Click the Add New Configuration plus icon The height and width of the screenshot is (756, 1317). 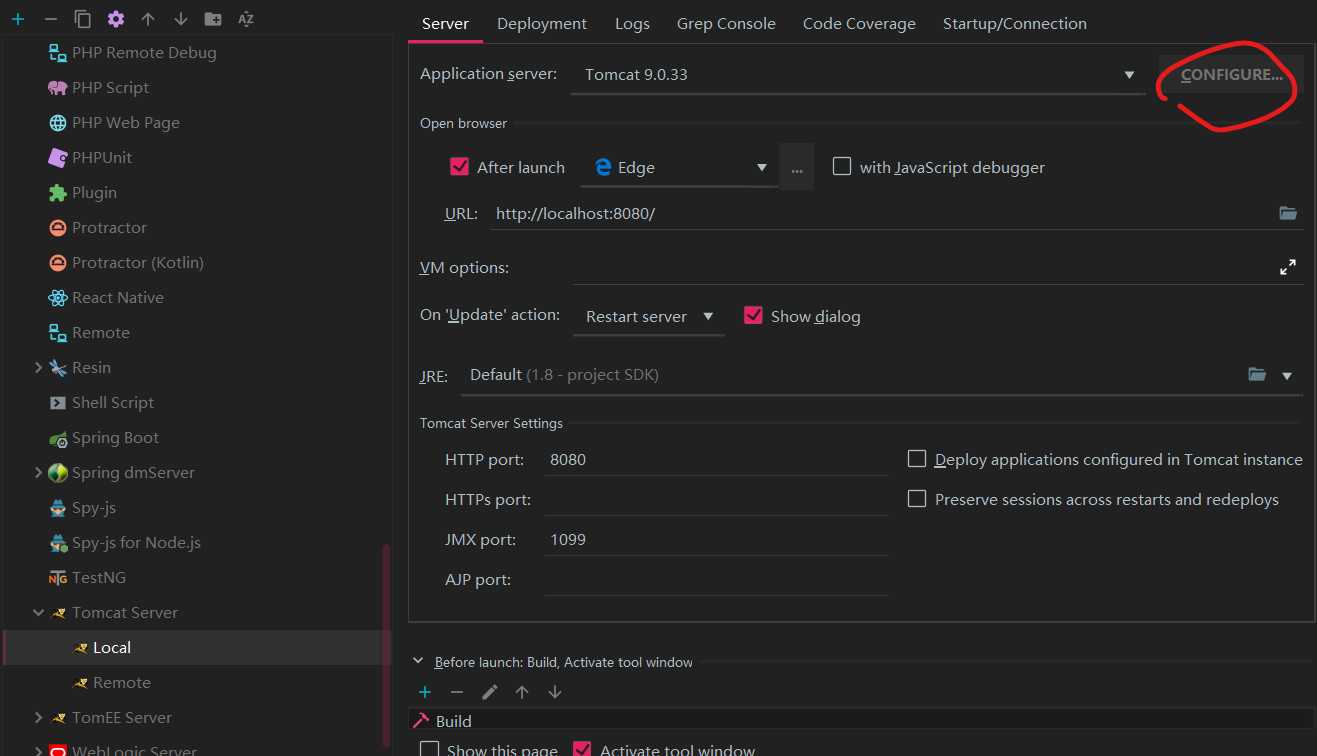click(x=18, y=19)
